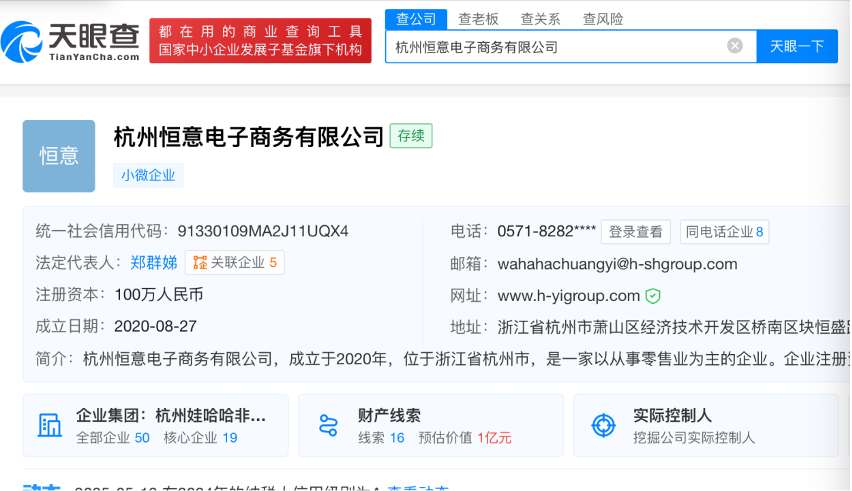
Task: Open 同电话企业 8 list
Action: click(x=724, y=232)
